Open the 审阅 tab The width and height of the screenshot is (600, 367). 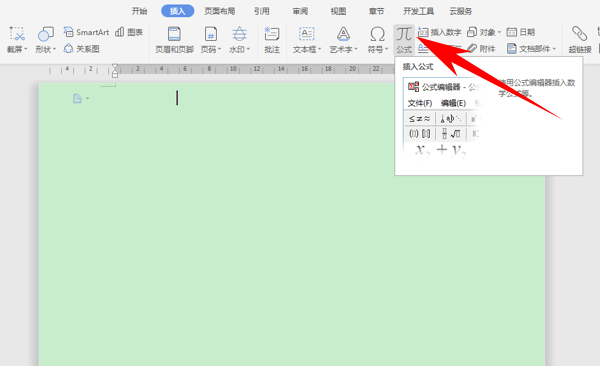click(x=300, y=11)
